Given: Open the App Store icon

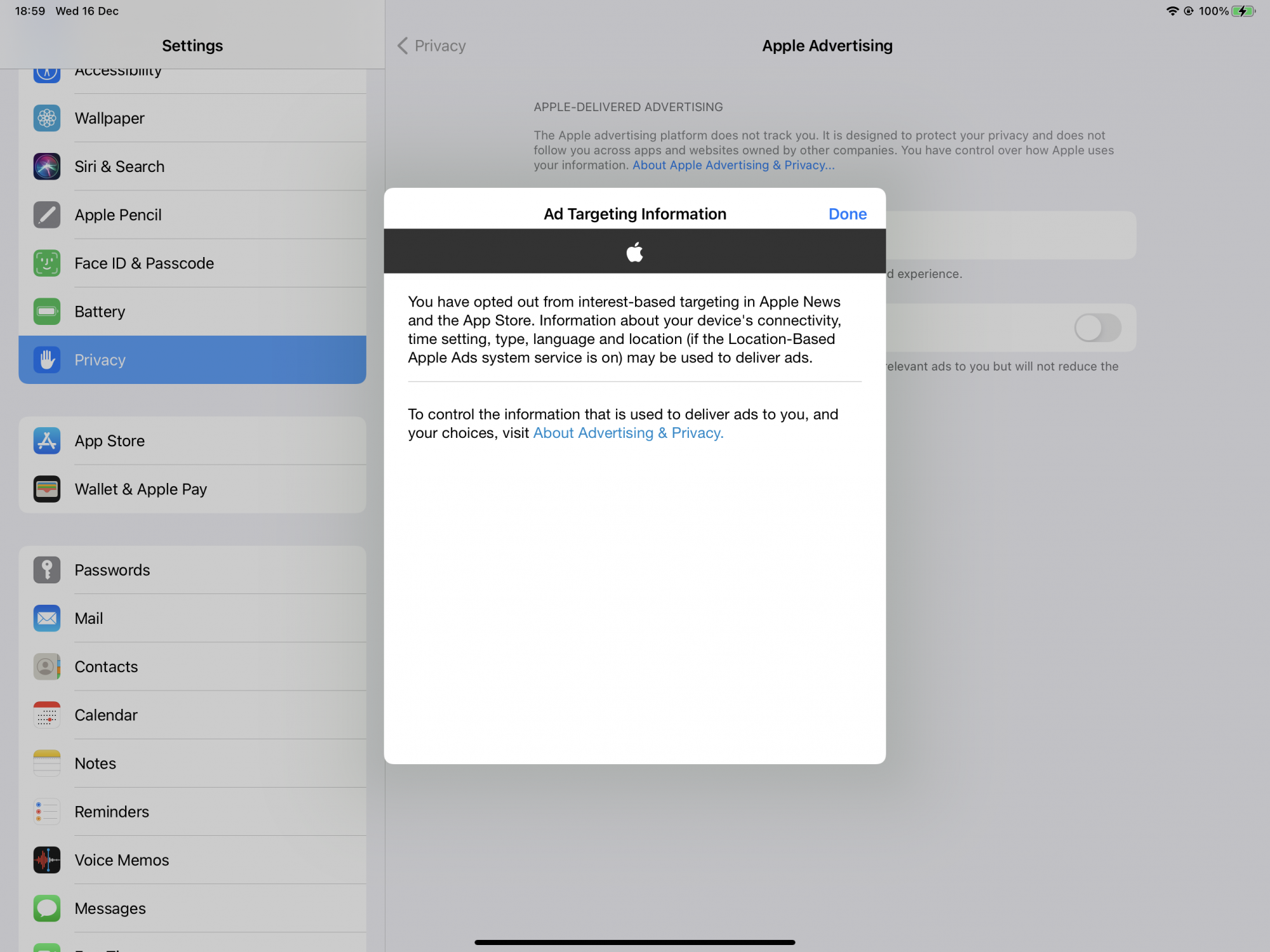Looking at the screenshot, I should click(x=47, y=441).
